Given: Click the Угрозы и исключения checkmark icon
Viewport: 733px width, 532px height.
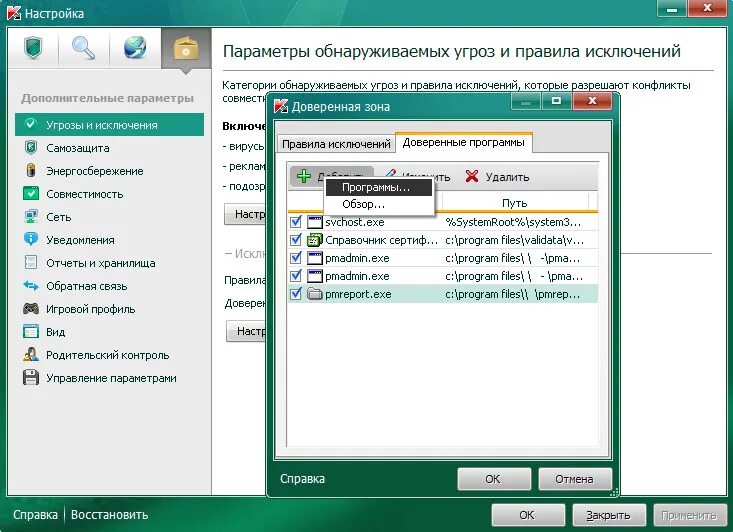Looking at the screenshot, I should click(31, 124).
